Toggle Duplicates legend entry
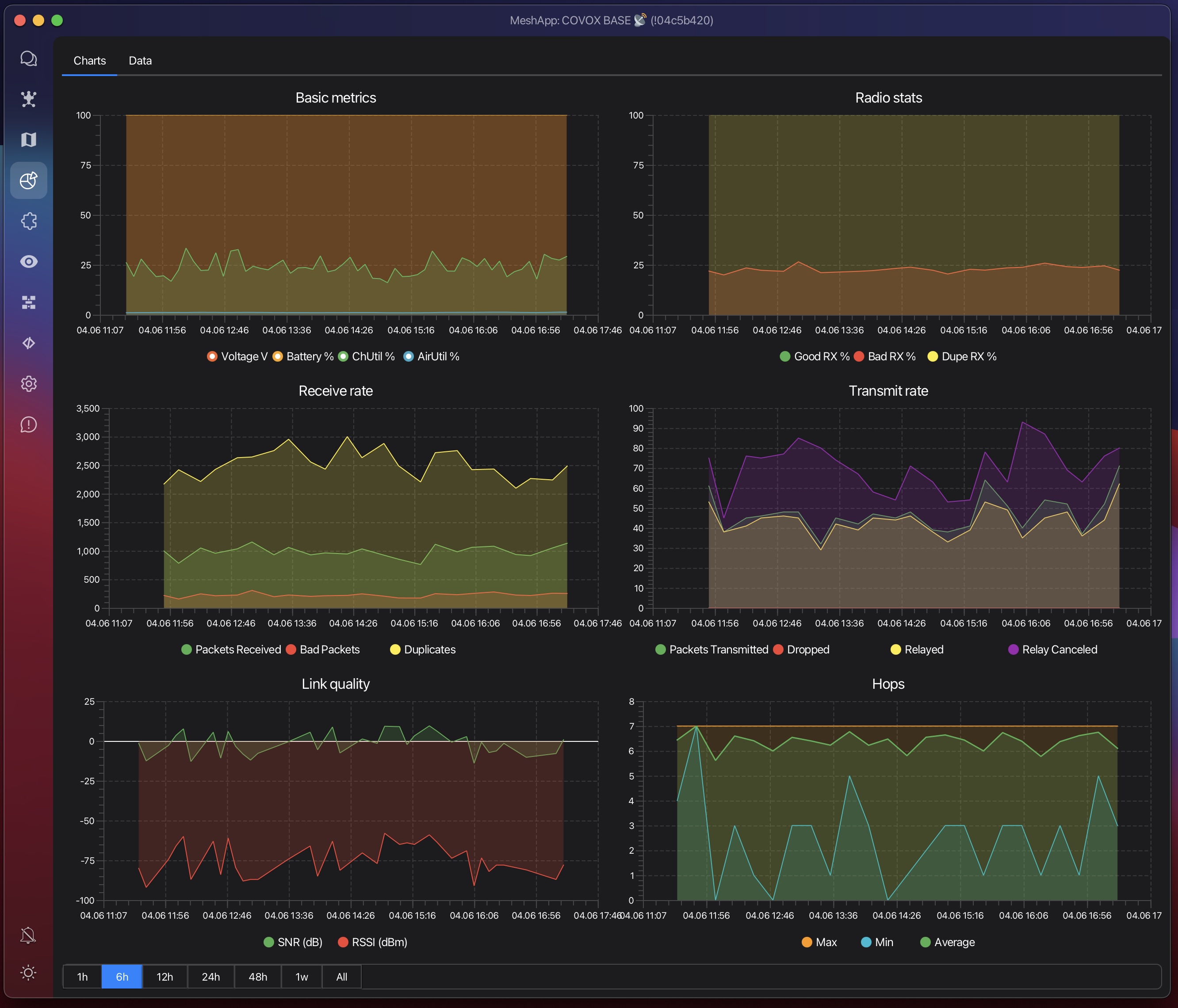Screen dimensions: 1178x1008 (422, 649)
